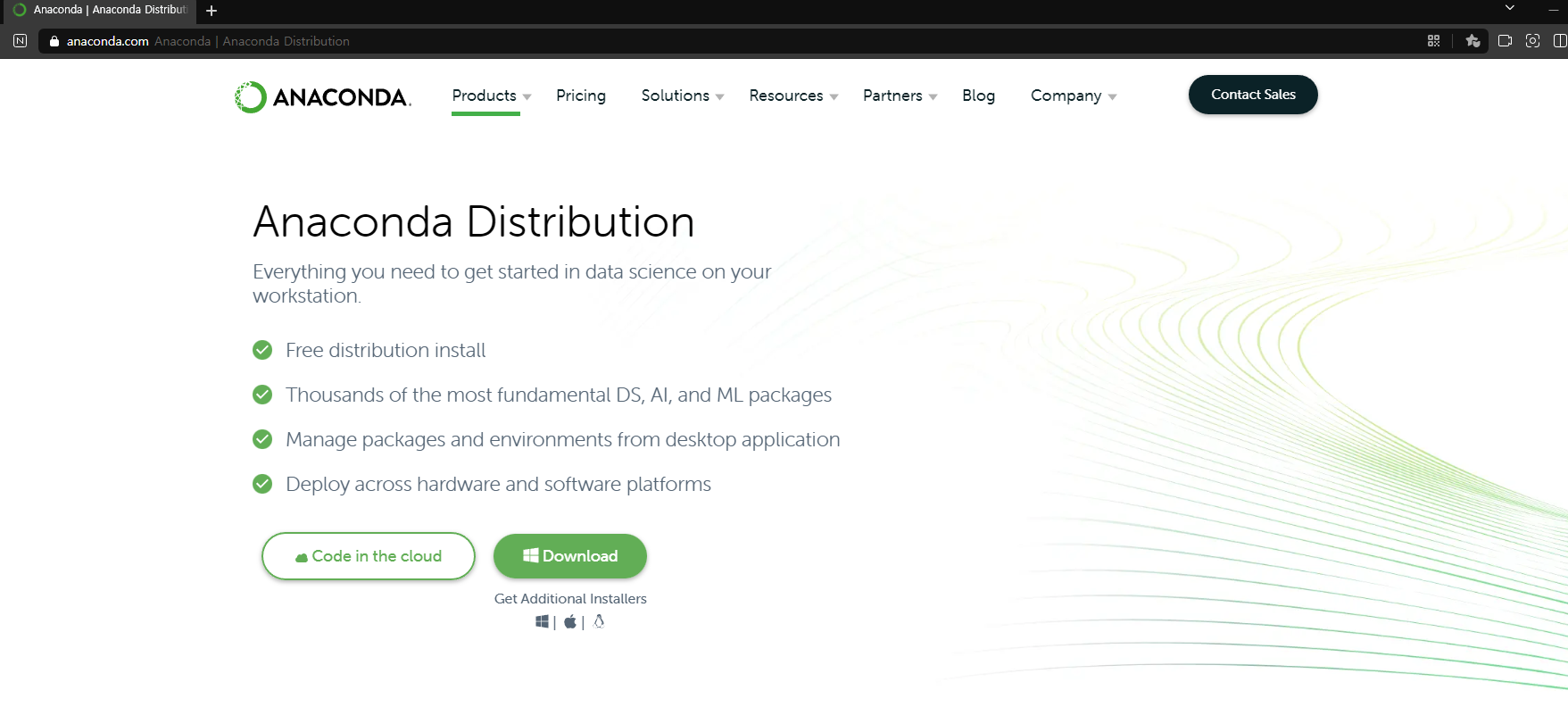Click green checkmark beside Deploy across hardware
The height and width of the screenshot is (707, 1568).
pos(262,484)
